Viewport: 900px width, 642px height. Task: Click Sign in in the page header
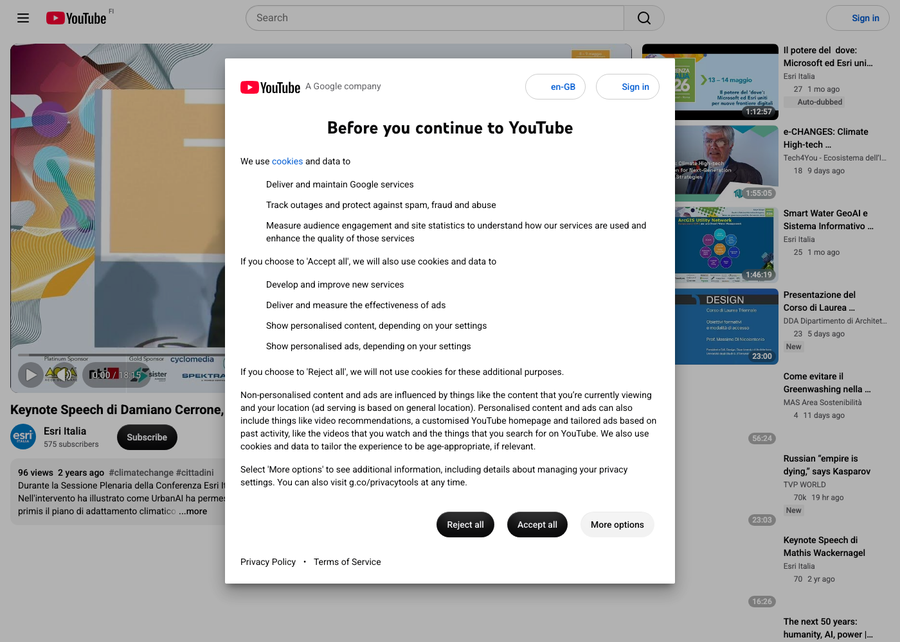point(858,18)
